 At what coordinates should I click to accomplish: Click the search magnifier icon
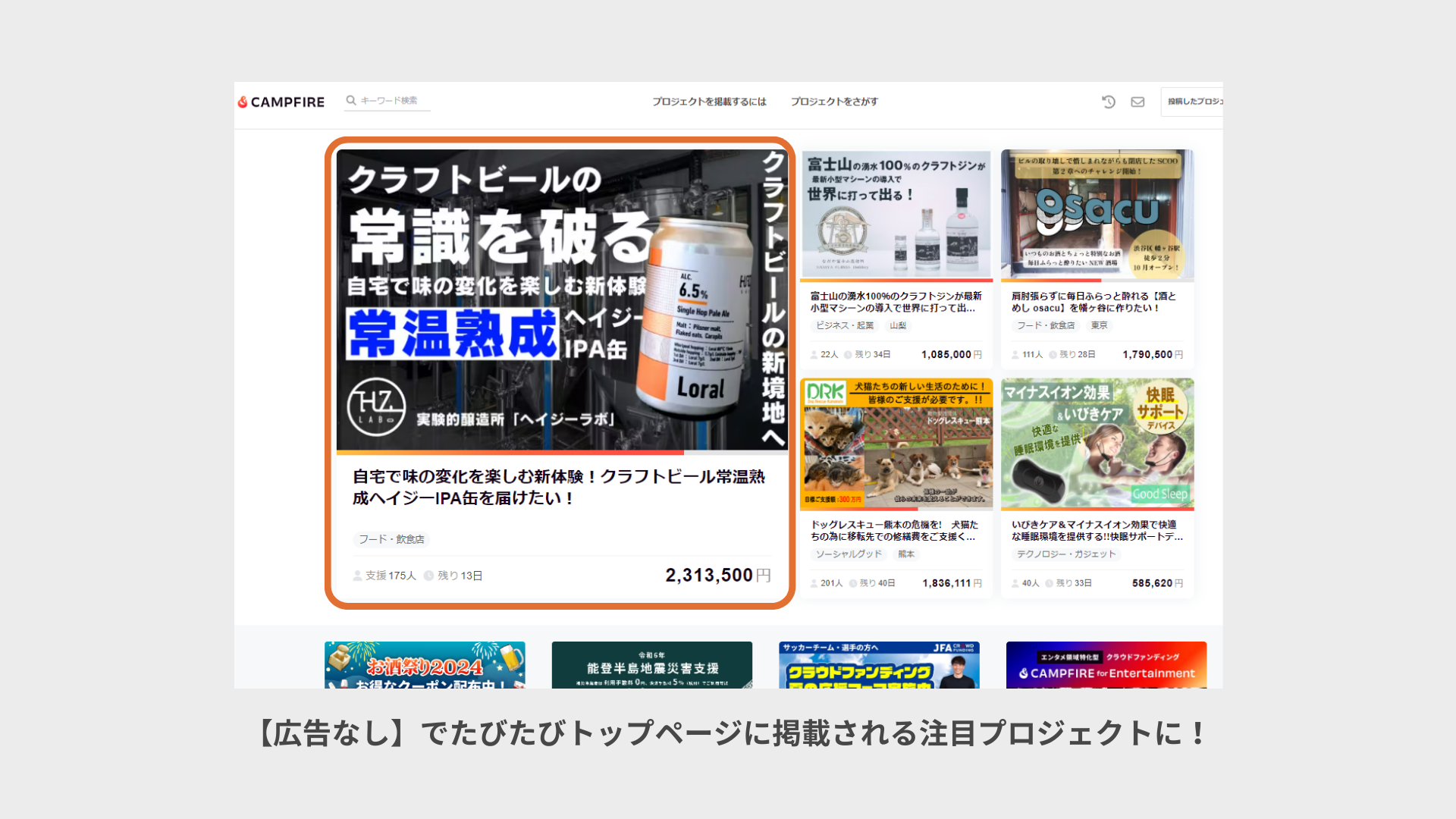351,100
